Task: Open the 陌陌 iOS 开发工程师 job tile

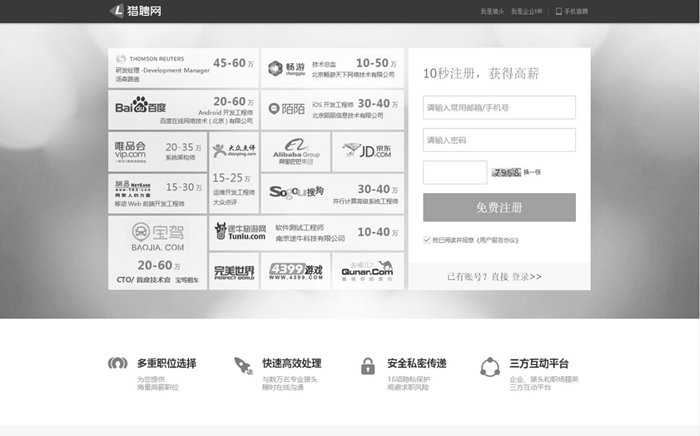Action: 332,110
